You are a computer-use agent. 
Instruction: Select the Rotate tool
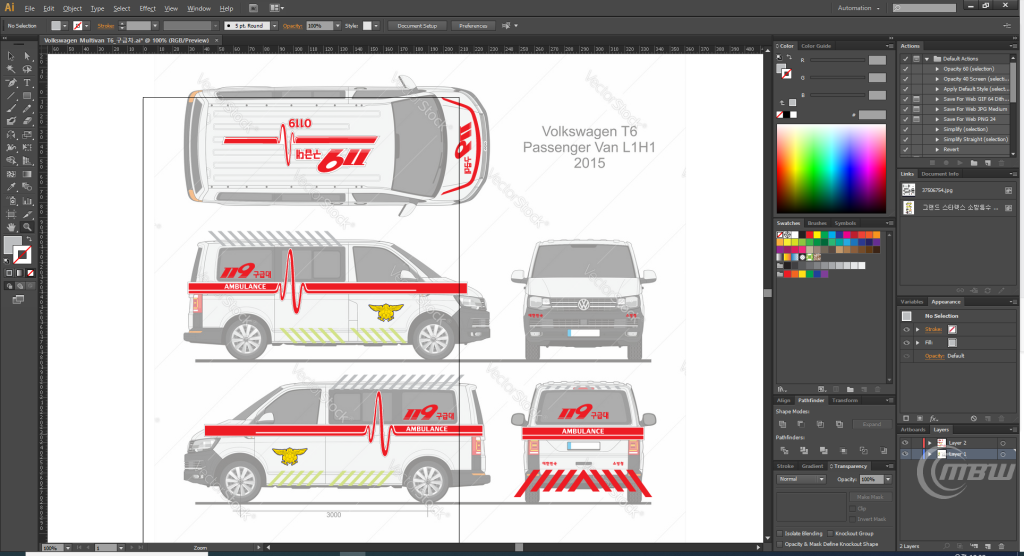coord(11,135)
